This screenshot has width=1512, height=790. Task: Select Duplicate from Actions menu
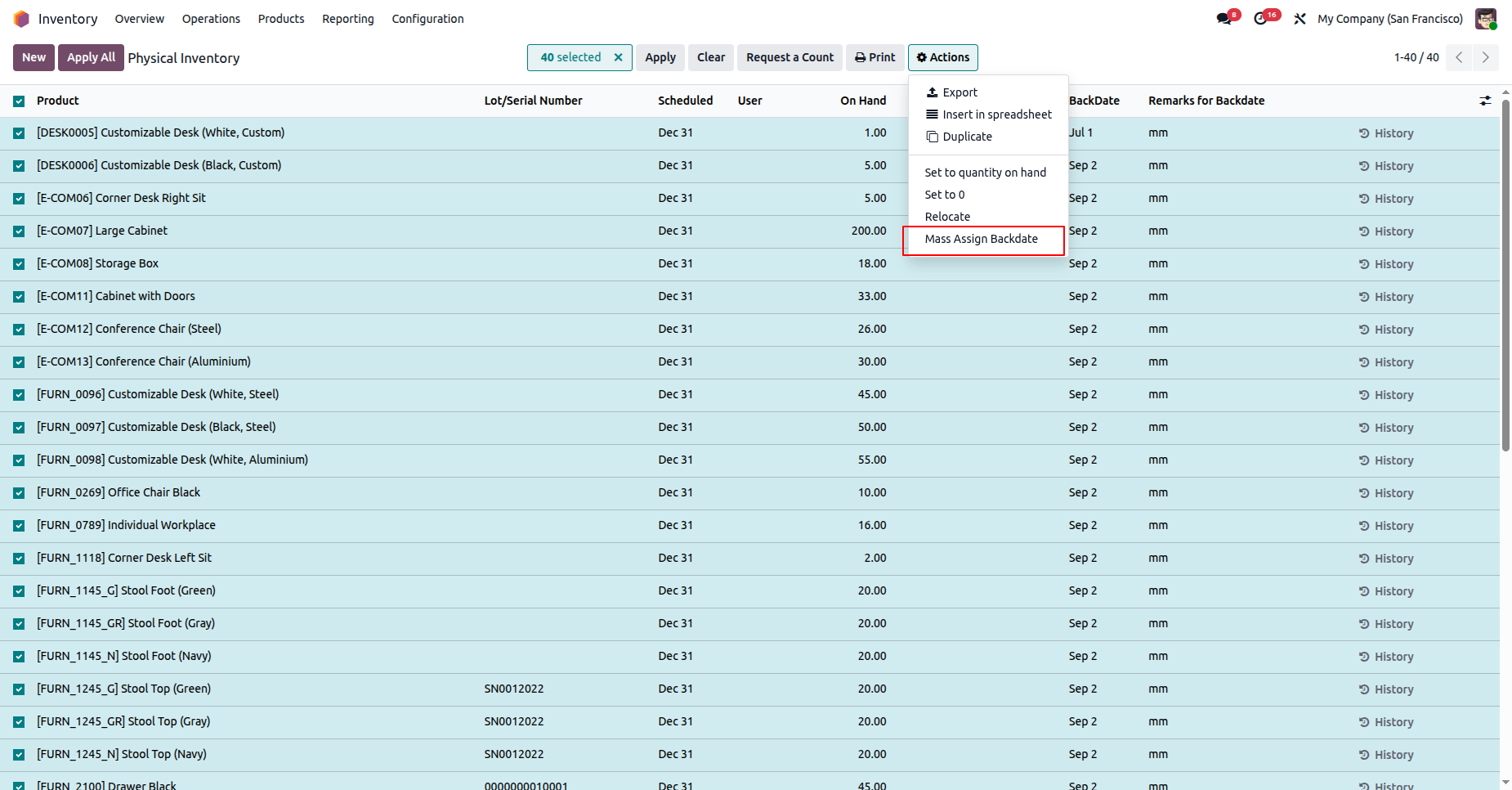(988, 137)
